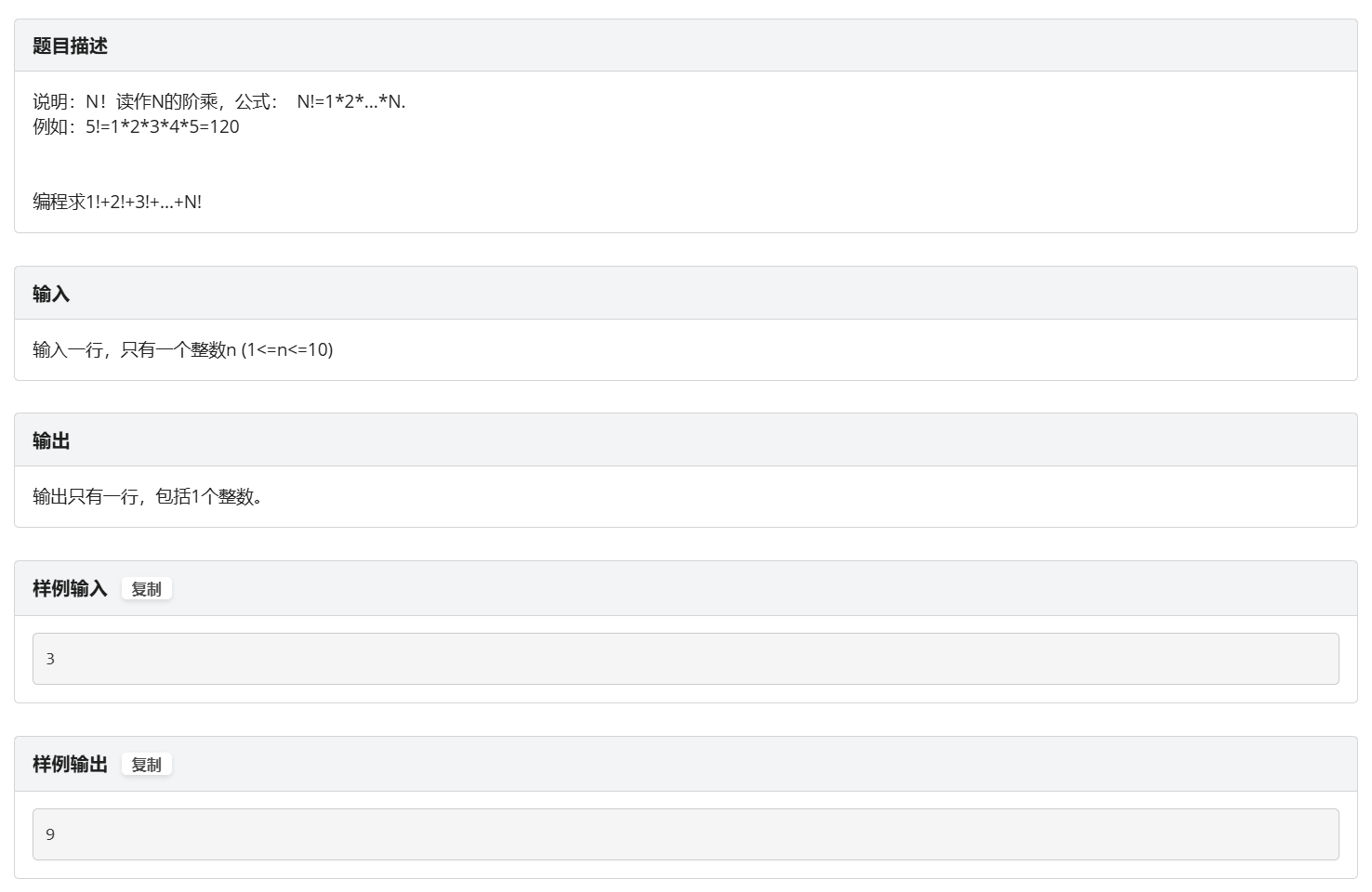The width and height of the screenshot is (1372, 892).
Task: Click the 样例输入 heading label
Action: tap(70, 588)
